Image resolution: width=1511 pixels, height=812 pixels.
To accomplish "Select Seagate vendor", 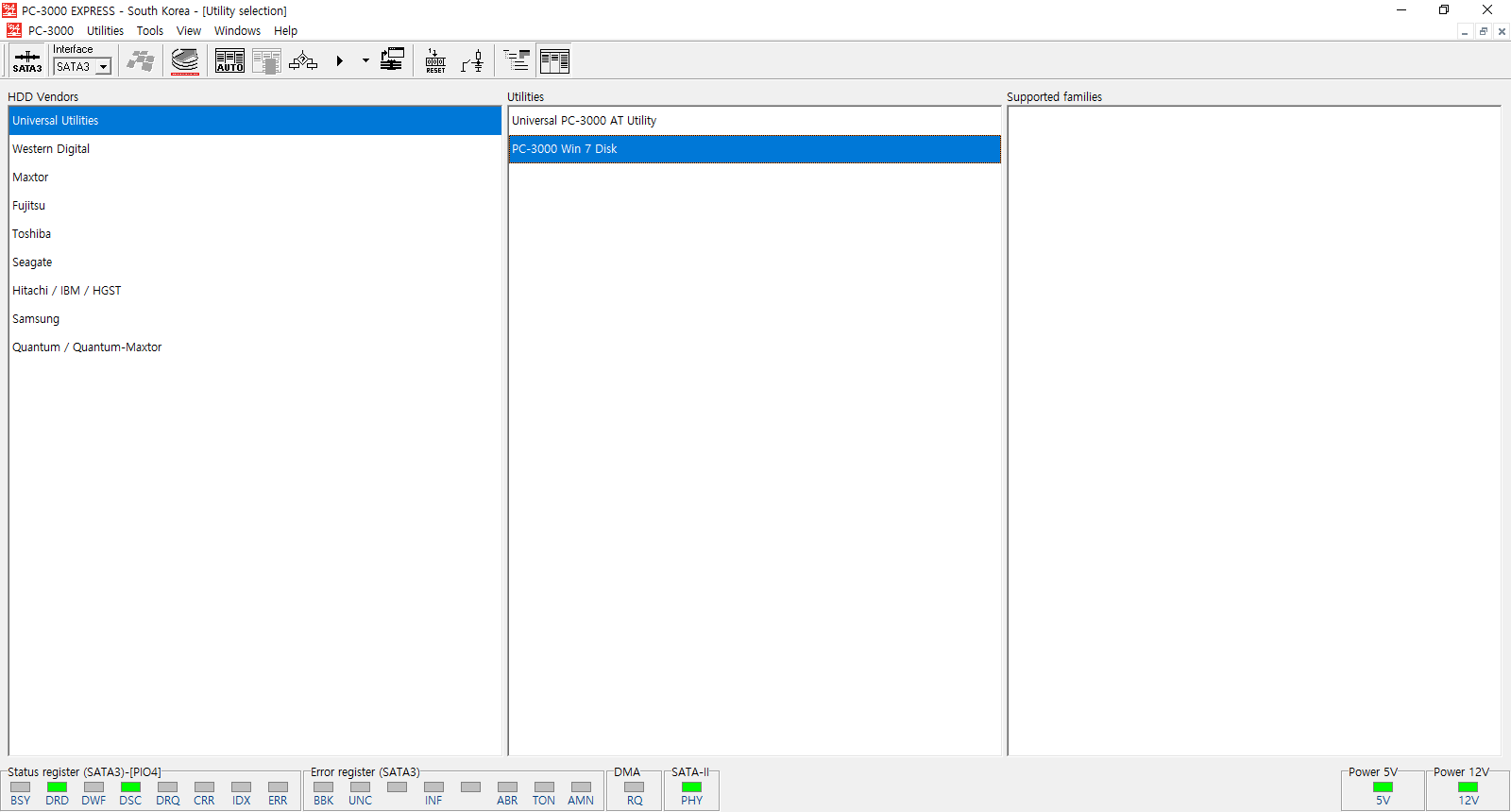I will click(x=255, y=262).
